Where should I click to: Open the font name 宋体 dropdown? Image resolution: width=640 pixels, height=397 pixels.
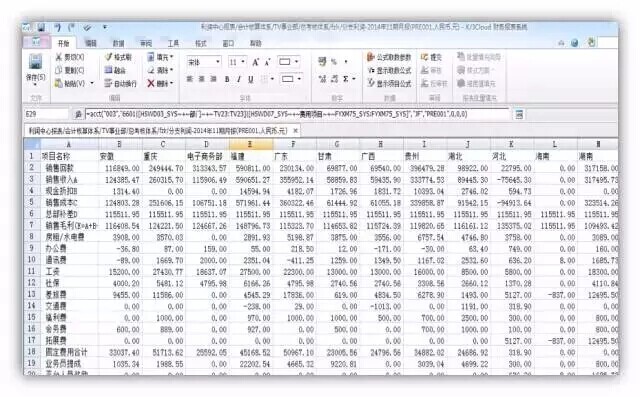click(x=204, y=62)
